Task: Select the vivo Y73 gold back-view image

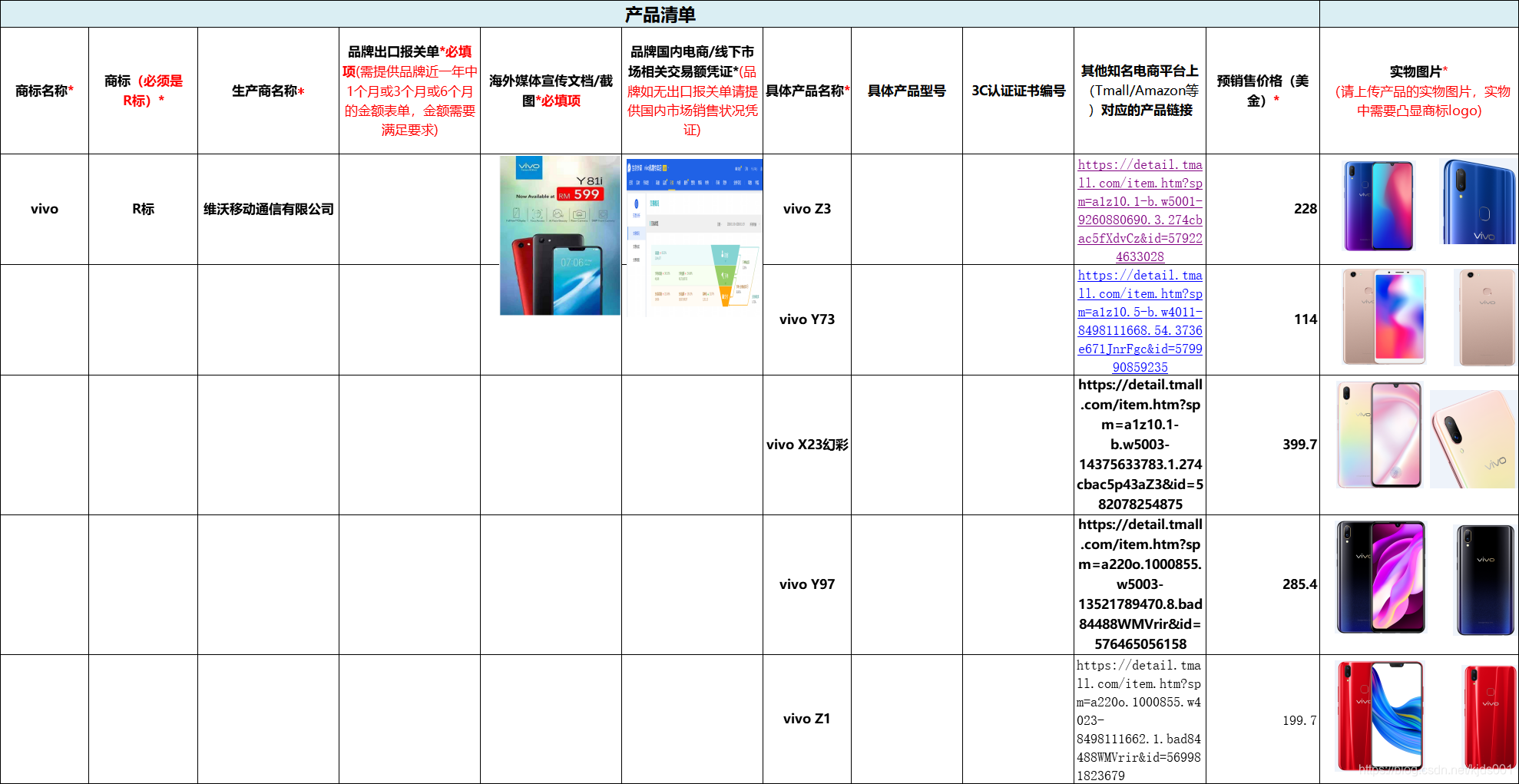Action: [1486, 317]
